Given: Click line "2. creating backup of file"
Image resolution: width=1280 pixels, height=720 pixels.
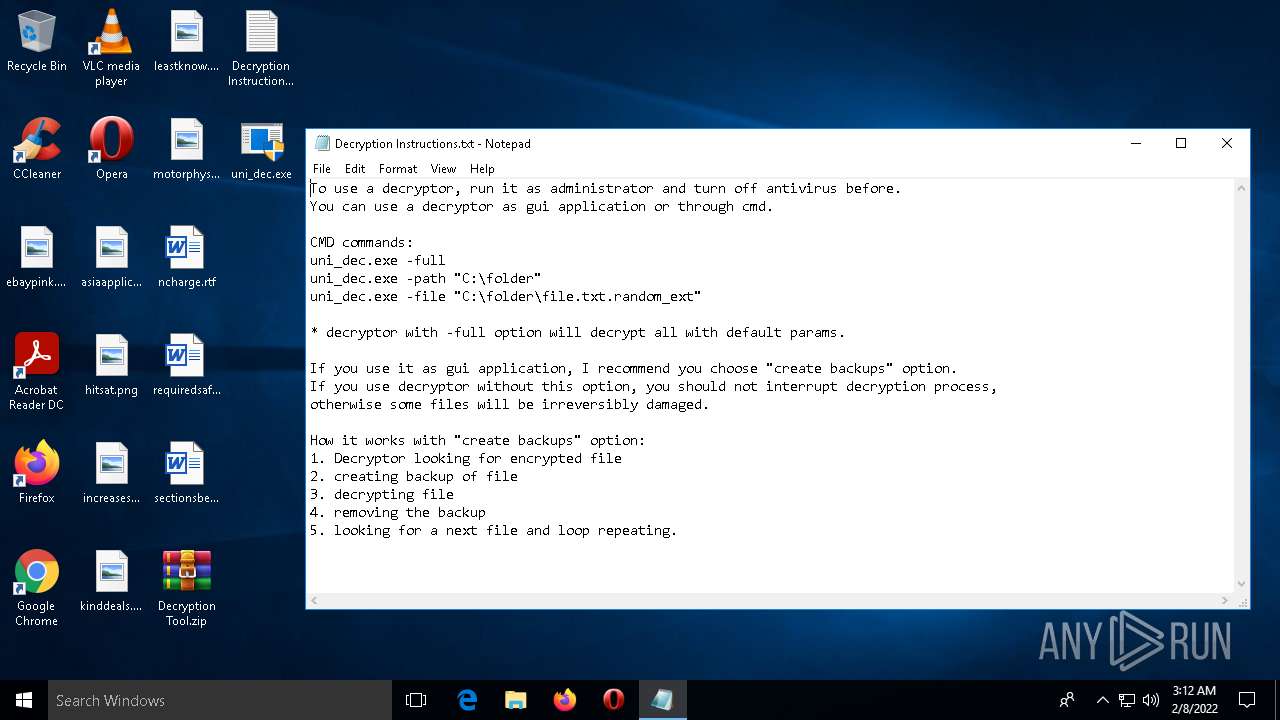Looking at the screenshot, I should [413, 476].
